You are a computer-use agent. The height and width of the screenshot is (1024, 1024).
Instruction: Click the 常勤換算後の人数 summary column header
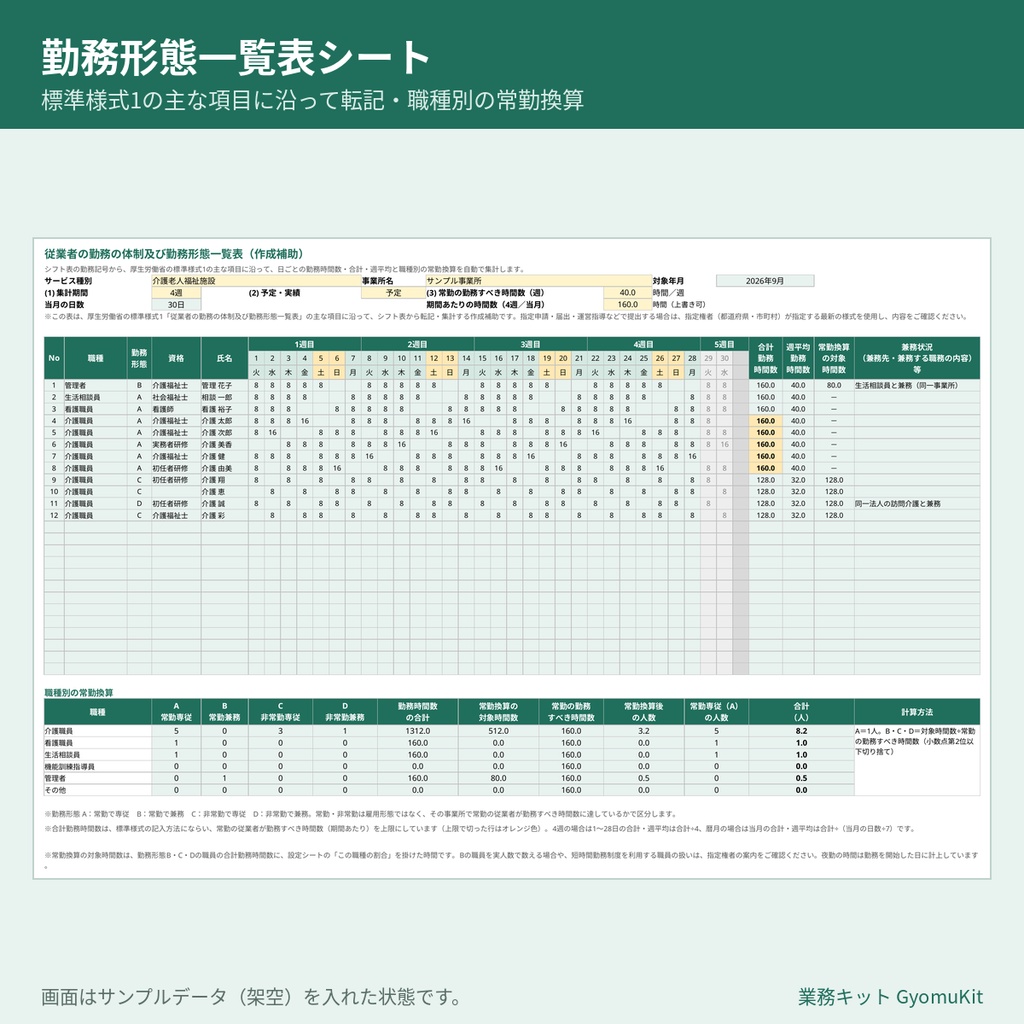[x=643, y=712]
